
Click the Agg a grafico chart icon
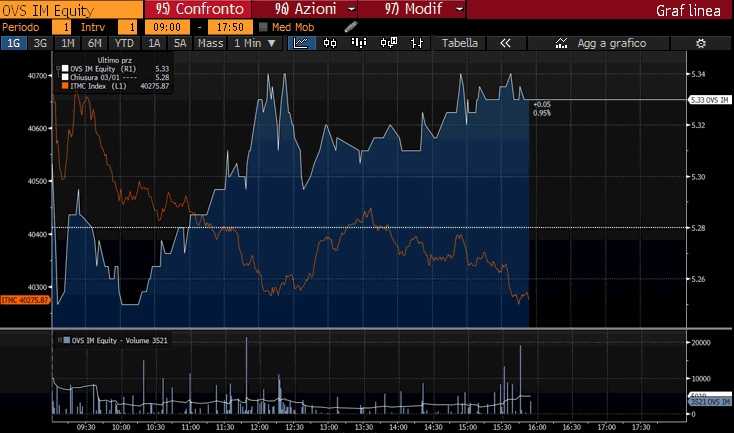(x=561, y=43)
